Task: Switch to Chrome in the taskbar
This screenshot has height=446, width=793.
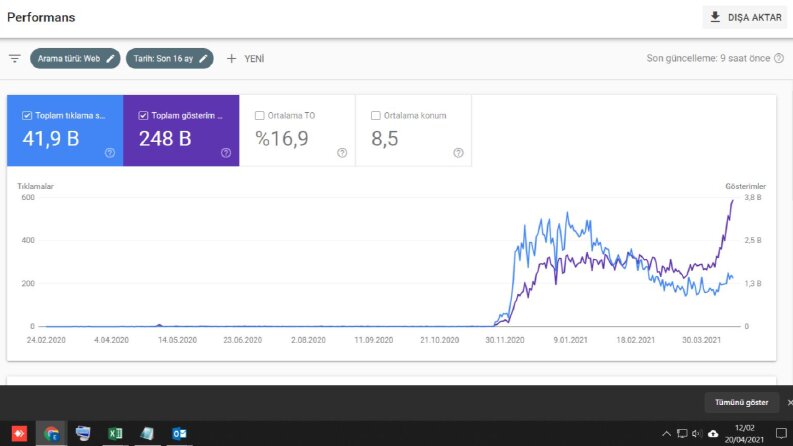Action: pyautogui.click(x=51, y=433)
